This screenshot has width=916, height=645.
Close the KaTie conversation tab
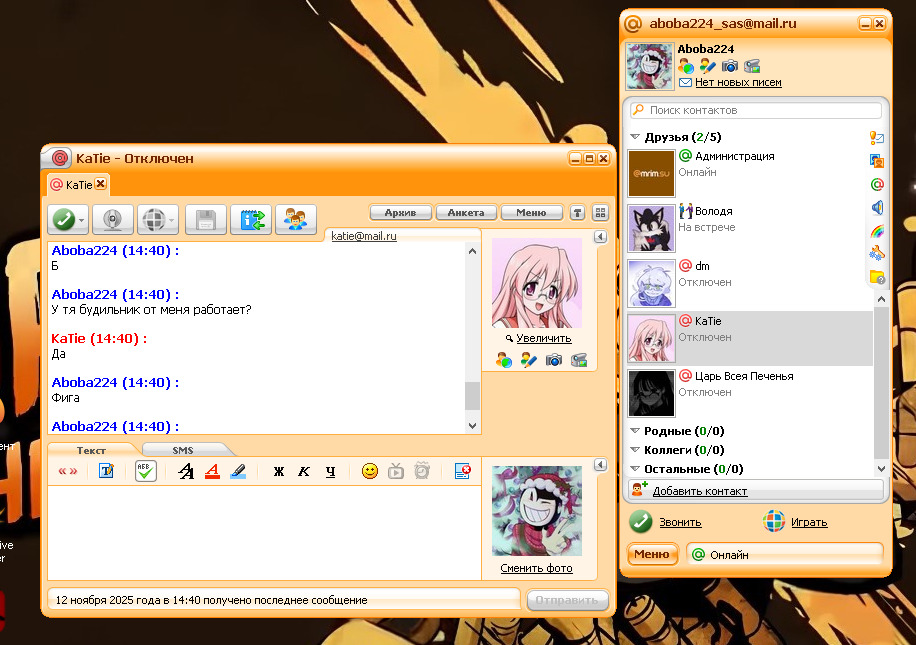(100, 183)
